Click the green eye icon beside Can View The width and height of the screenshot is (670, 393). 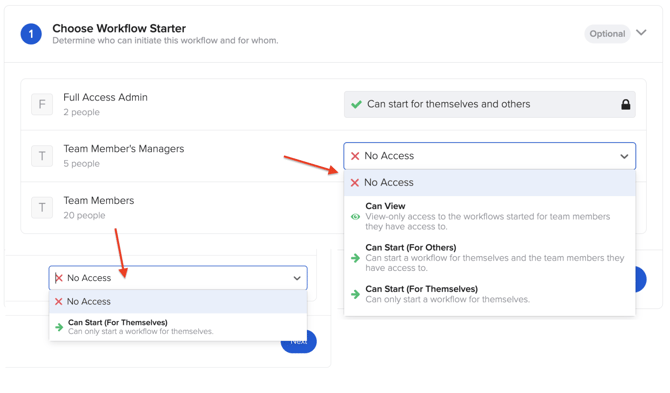[355, 217]
